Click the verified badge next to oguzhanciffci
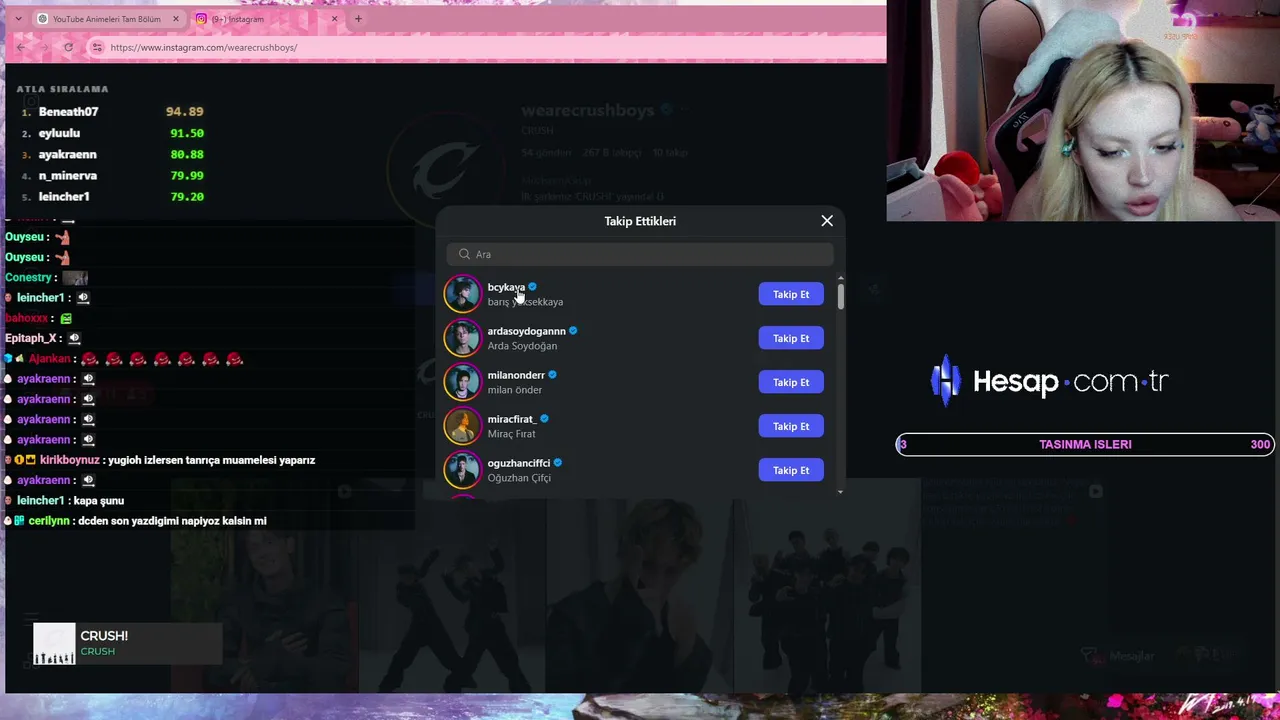Screen dimensions: 1280x720 pos(558,463)
